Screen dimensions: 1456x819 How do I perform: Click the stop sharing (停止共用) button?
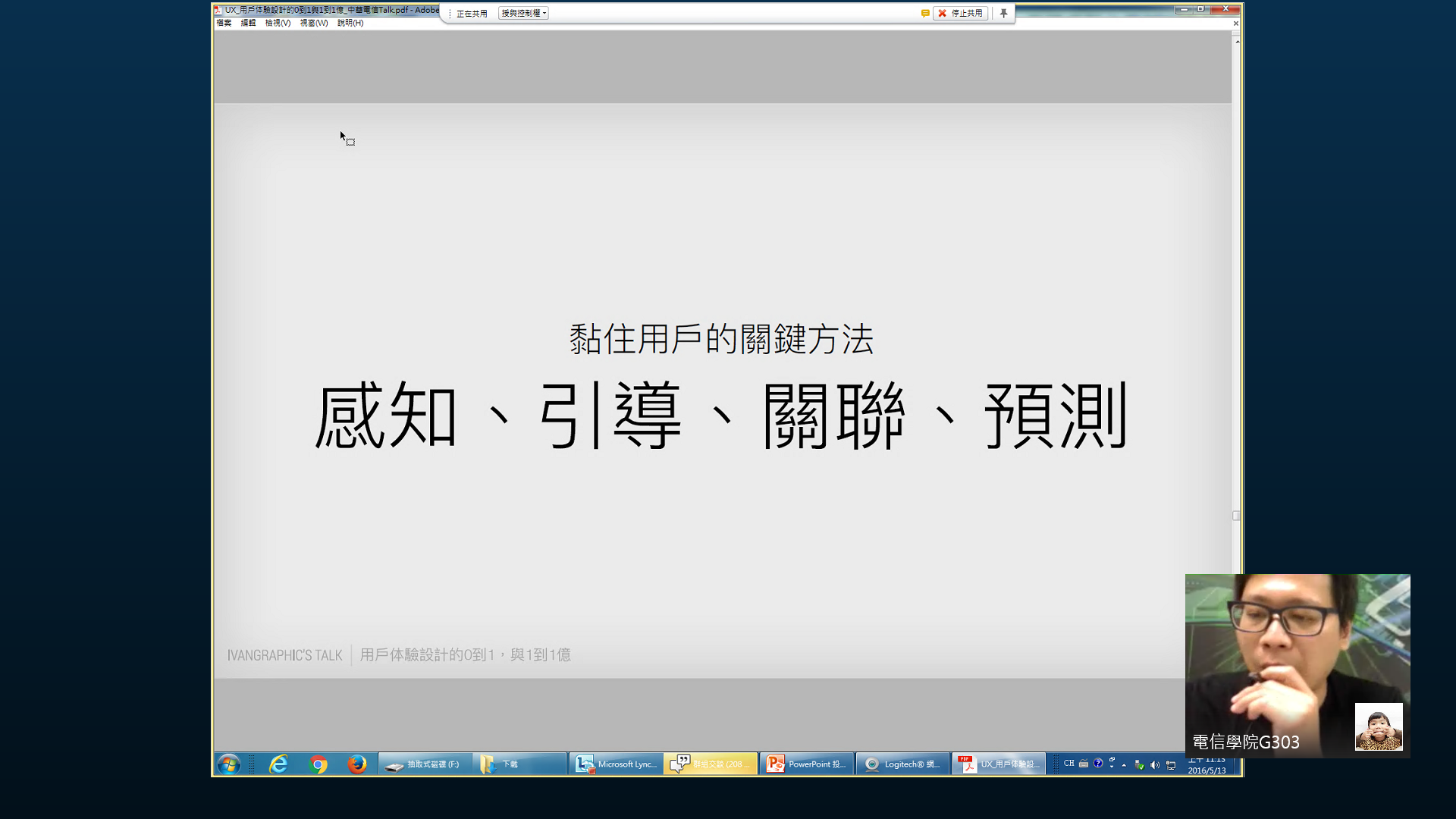click(960, 13)
